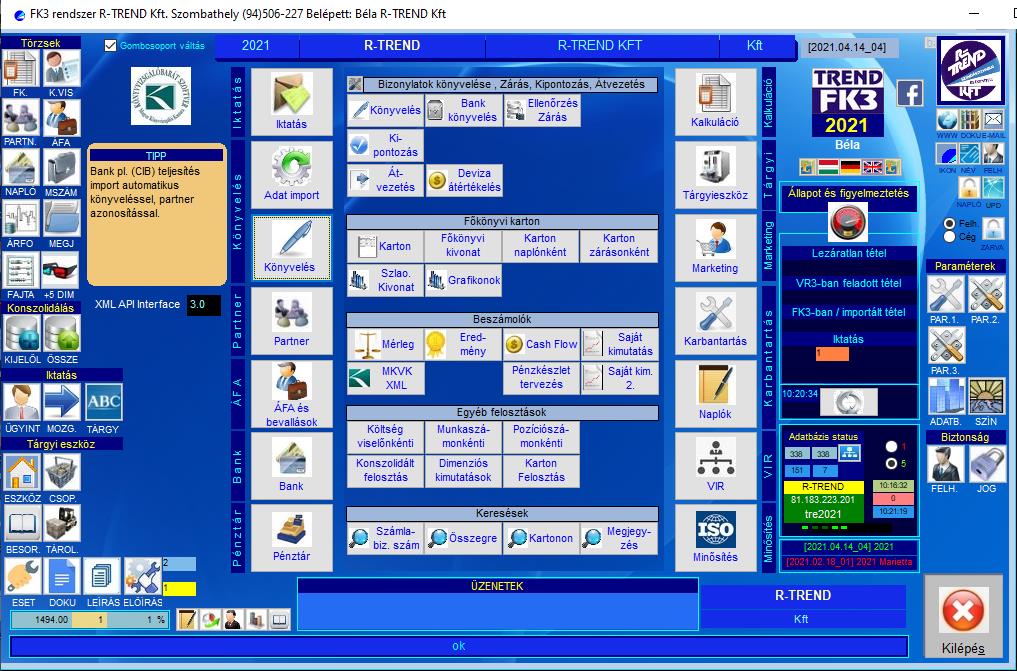This screenshot has width=1017, height=671.
Task: Open the Adat import module
Action: pyautogui.click(x=292, y=174)
